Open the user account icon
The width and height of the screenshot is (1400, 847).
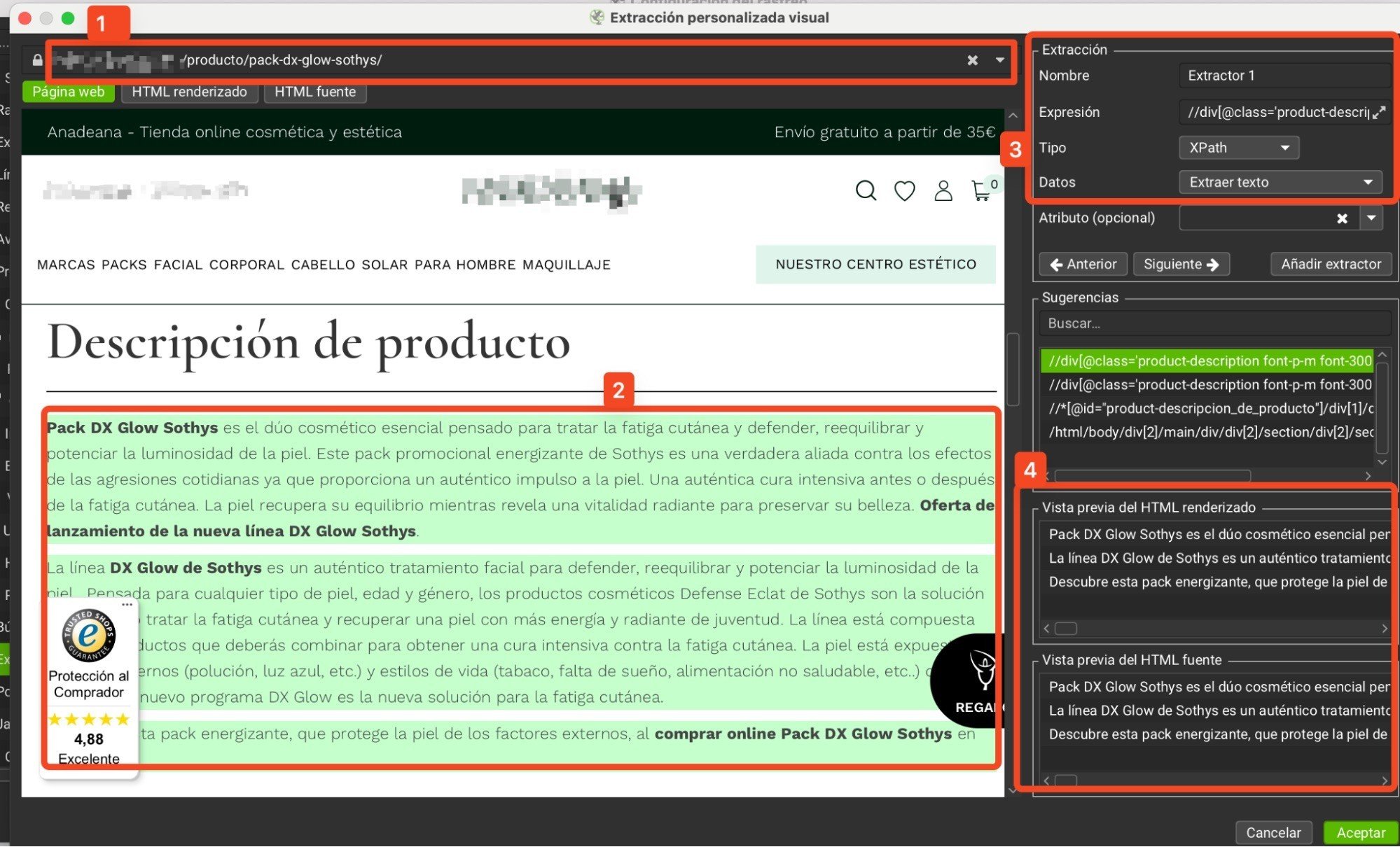pos(943,190)
